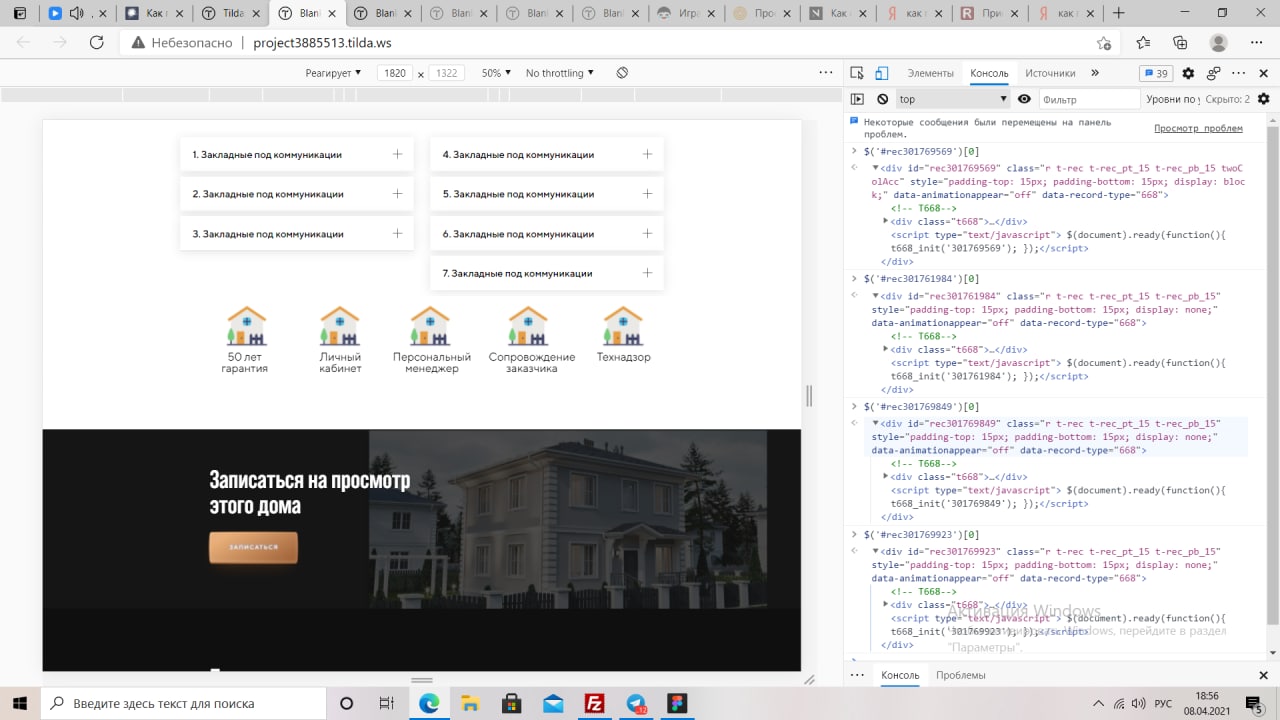Click the 1820 width field

click(395, 73)
